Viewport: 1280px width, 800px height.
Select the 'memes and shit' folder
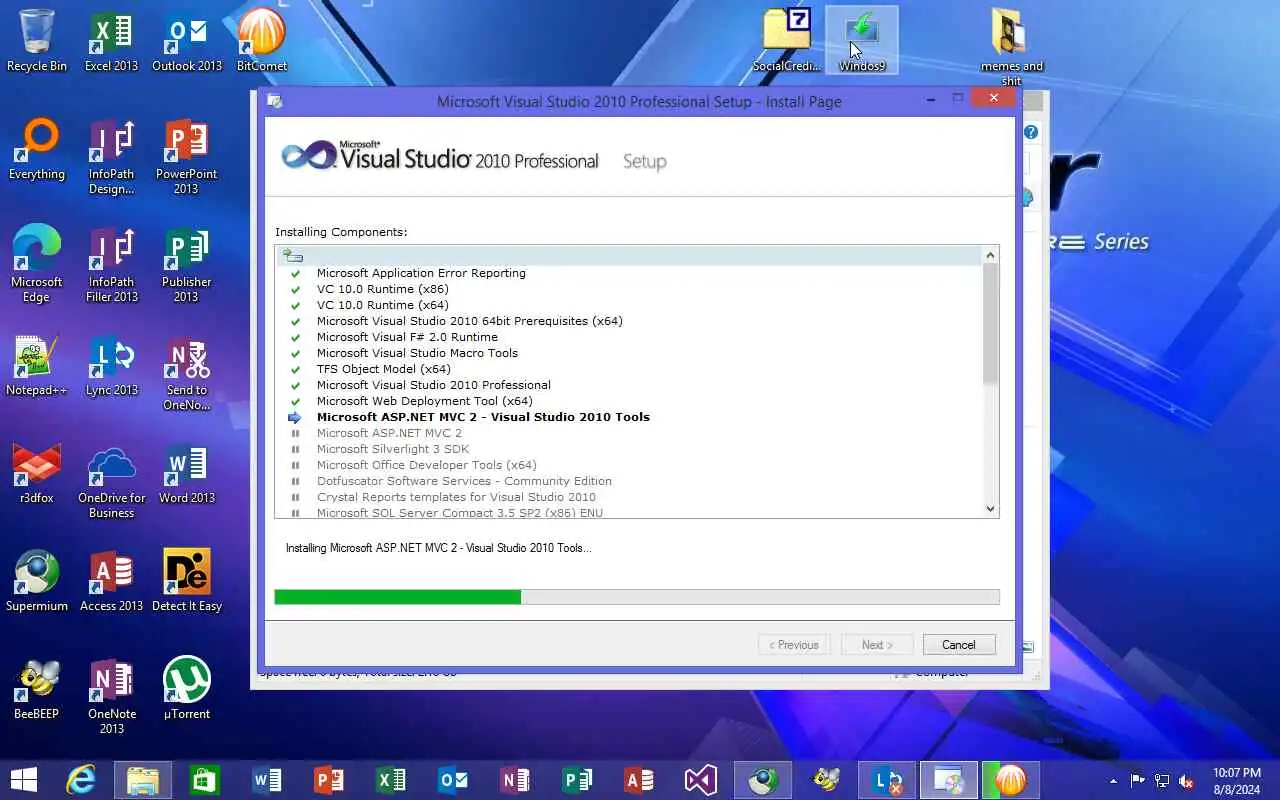point(1012,47)
